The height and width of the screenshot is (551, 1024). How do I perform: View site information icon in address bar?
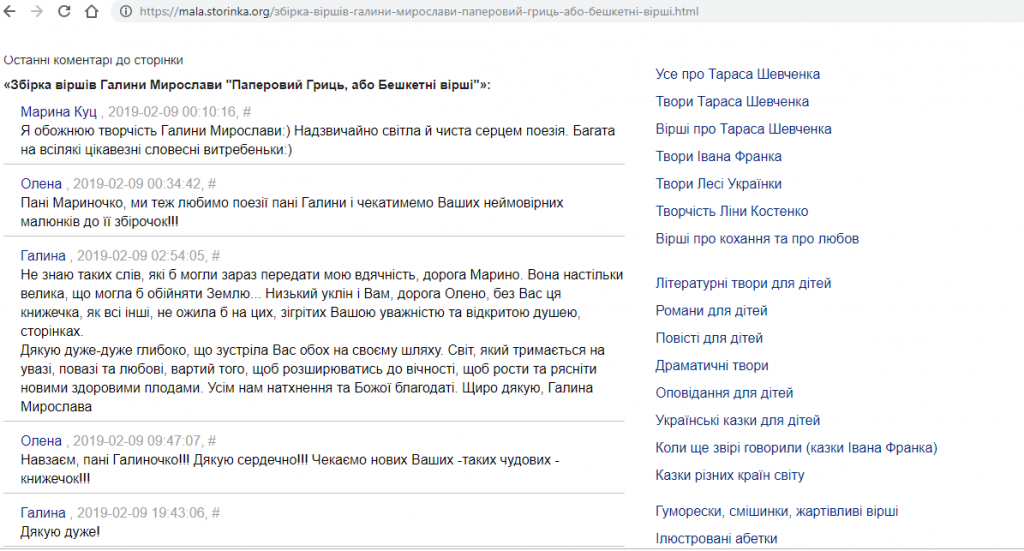tap(126, 11)
